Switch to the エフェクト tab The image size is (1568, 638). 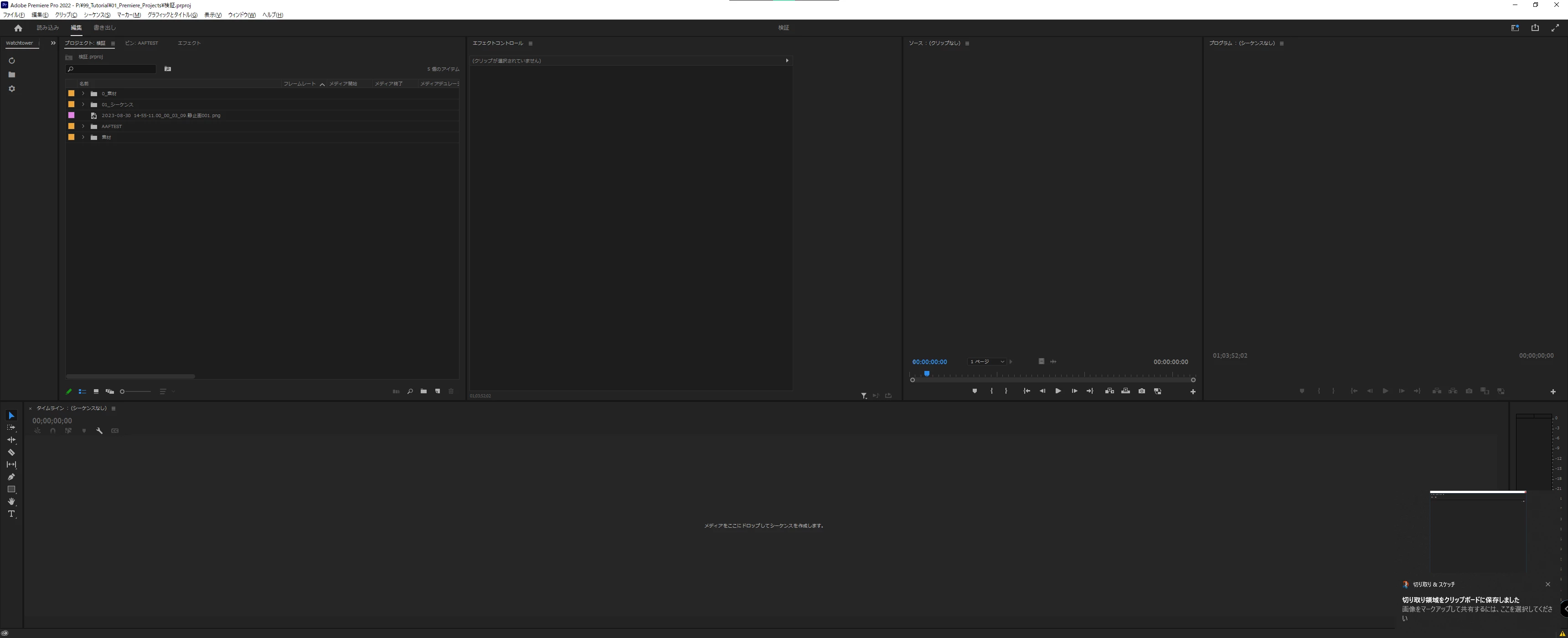point(189,43)
